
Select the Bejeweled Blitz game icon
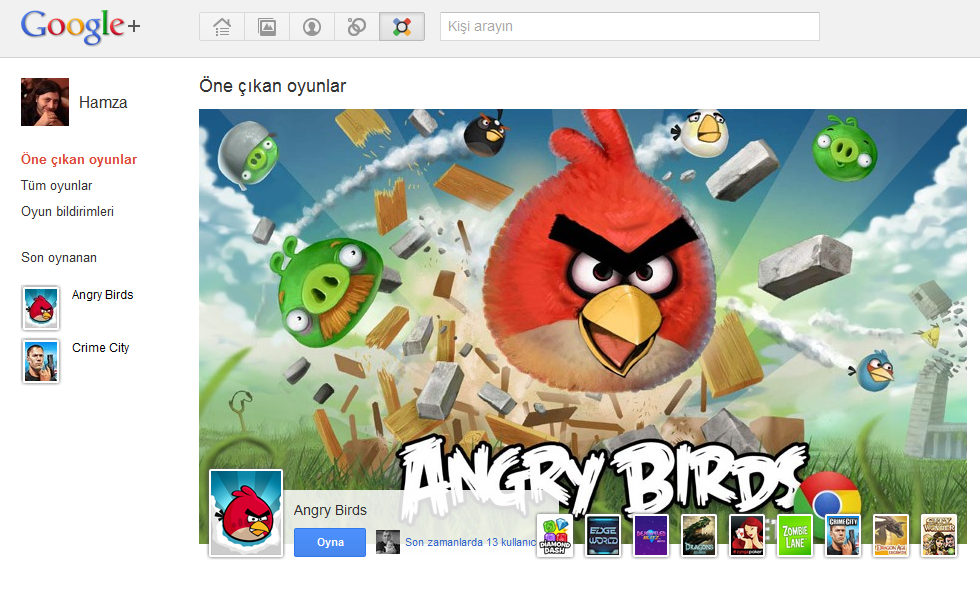click(651, 536)
